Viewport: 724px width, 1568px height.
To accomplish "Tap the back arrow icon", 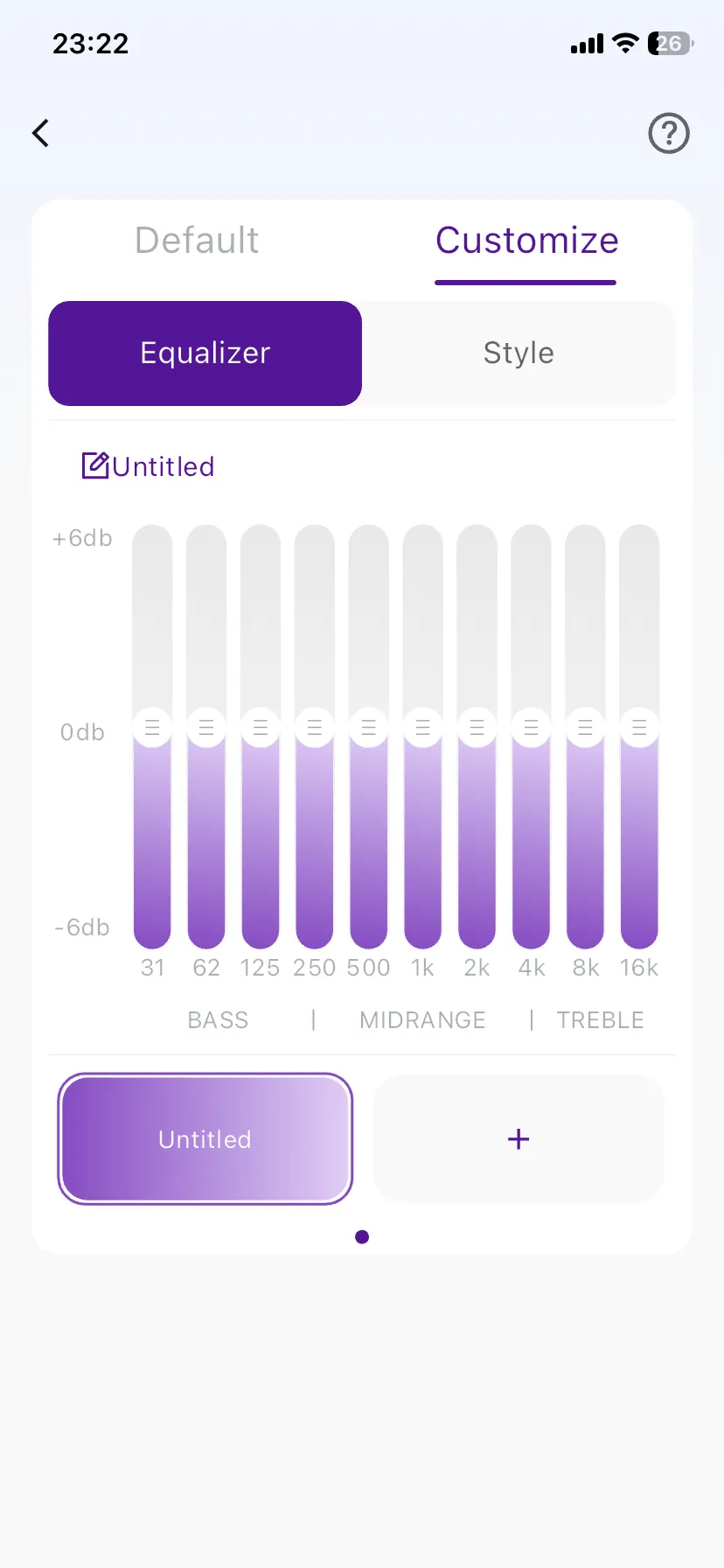I will click(40, 133).
